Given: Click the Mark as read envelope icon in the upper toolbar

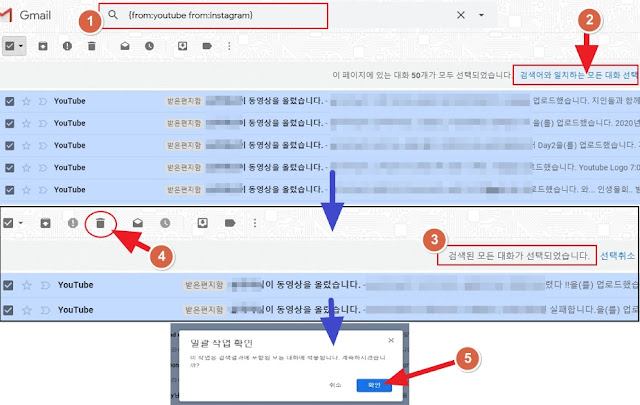Looking at the screenshot, I should [x=125, y=46].
